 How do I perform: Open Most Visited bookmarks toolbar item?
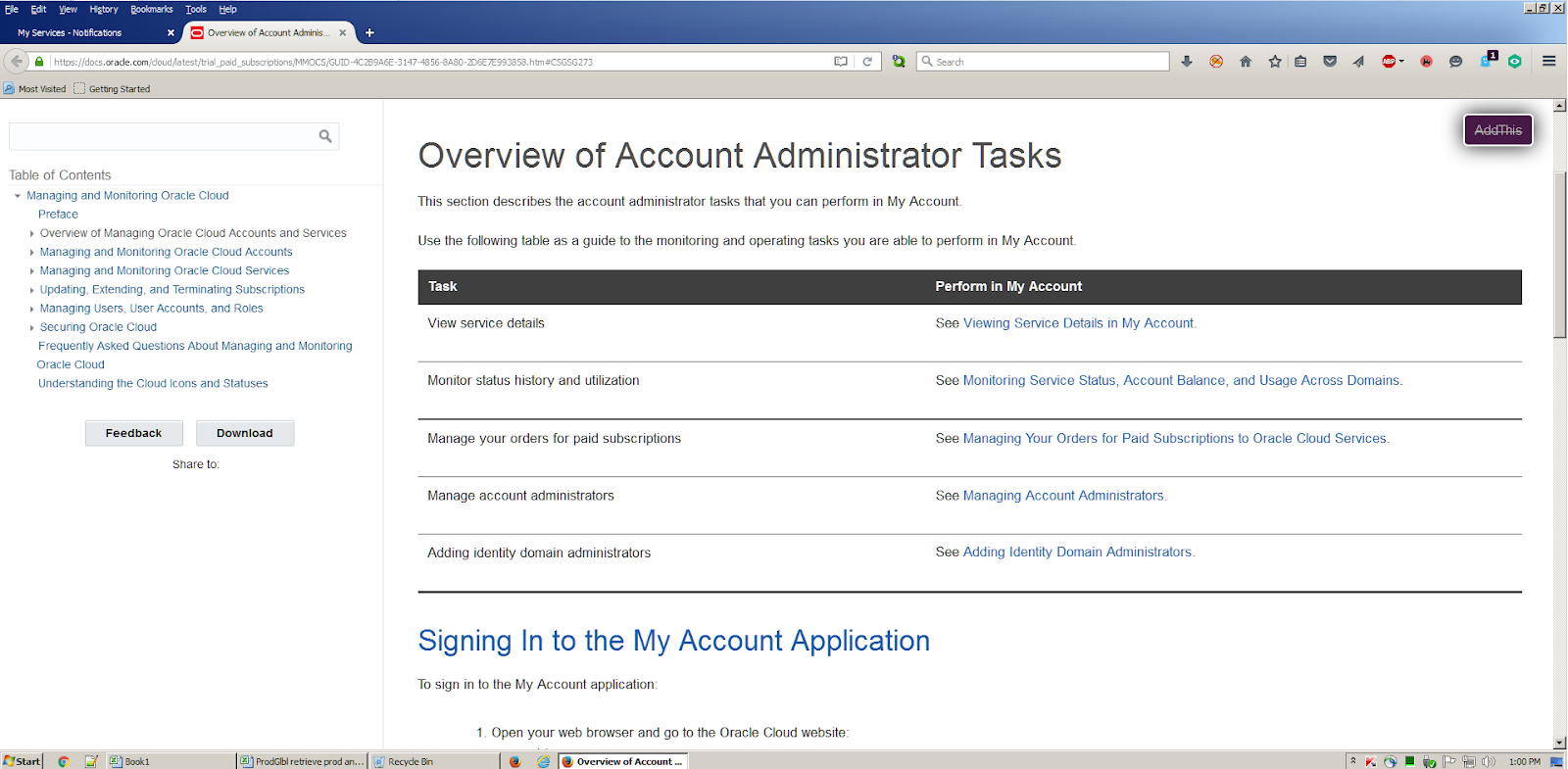coord(35,89)
